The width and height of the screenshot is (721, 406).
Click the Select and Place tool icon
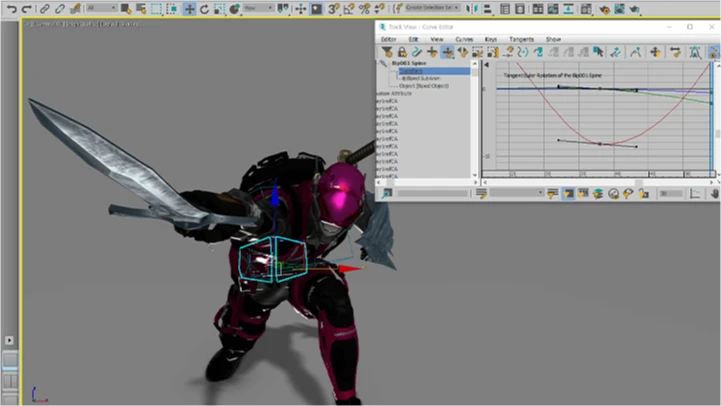click(235, 8)
